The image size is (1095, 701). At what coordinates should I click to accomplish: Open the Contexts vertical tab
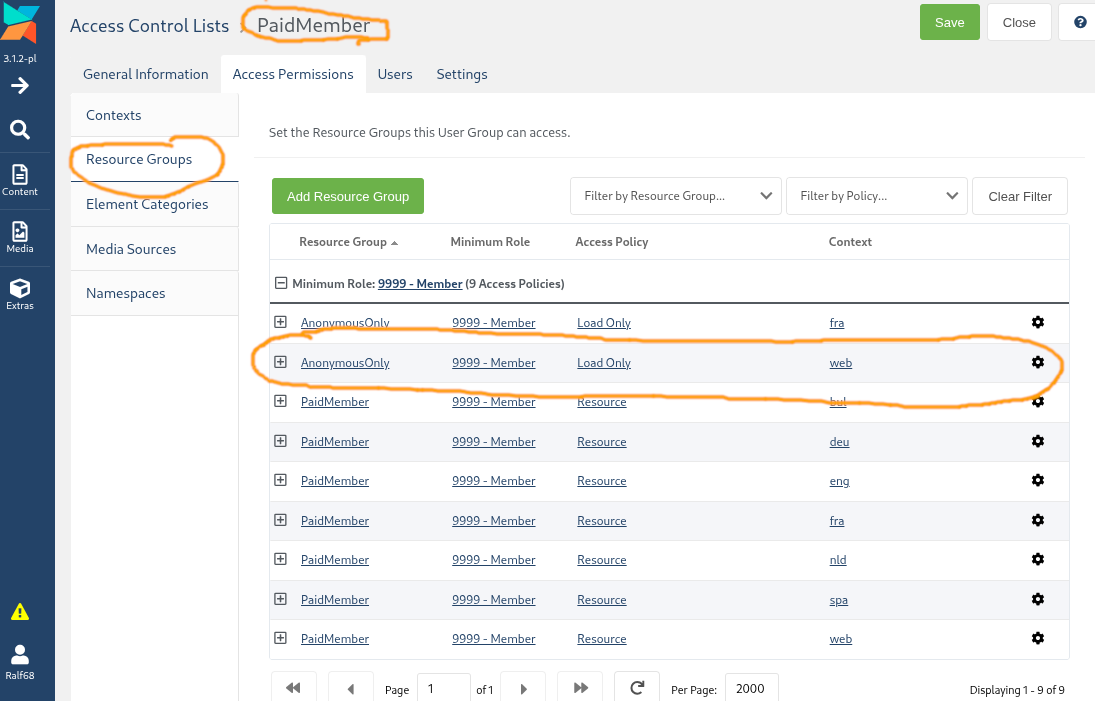(x=154, y=115)
